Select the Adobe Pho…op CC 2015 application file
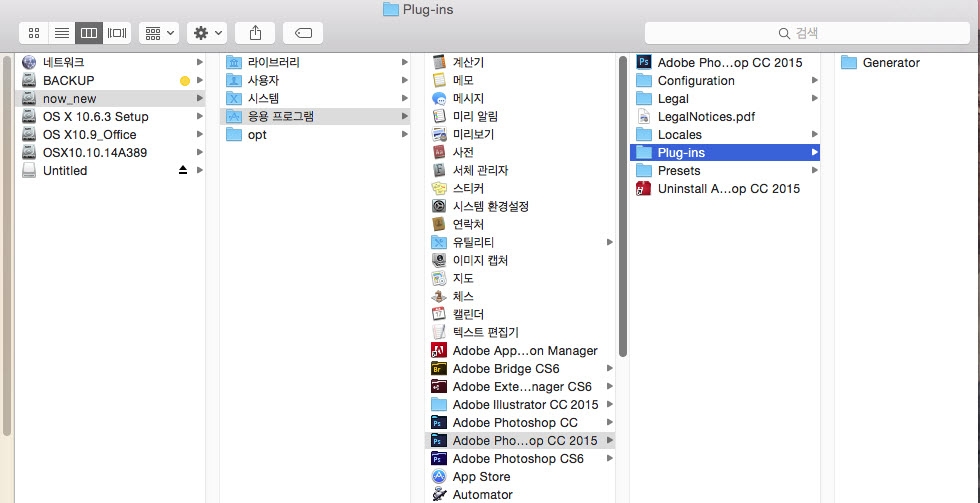This screenshot has width=980, height=503. 725,62
